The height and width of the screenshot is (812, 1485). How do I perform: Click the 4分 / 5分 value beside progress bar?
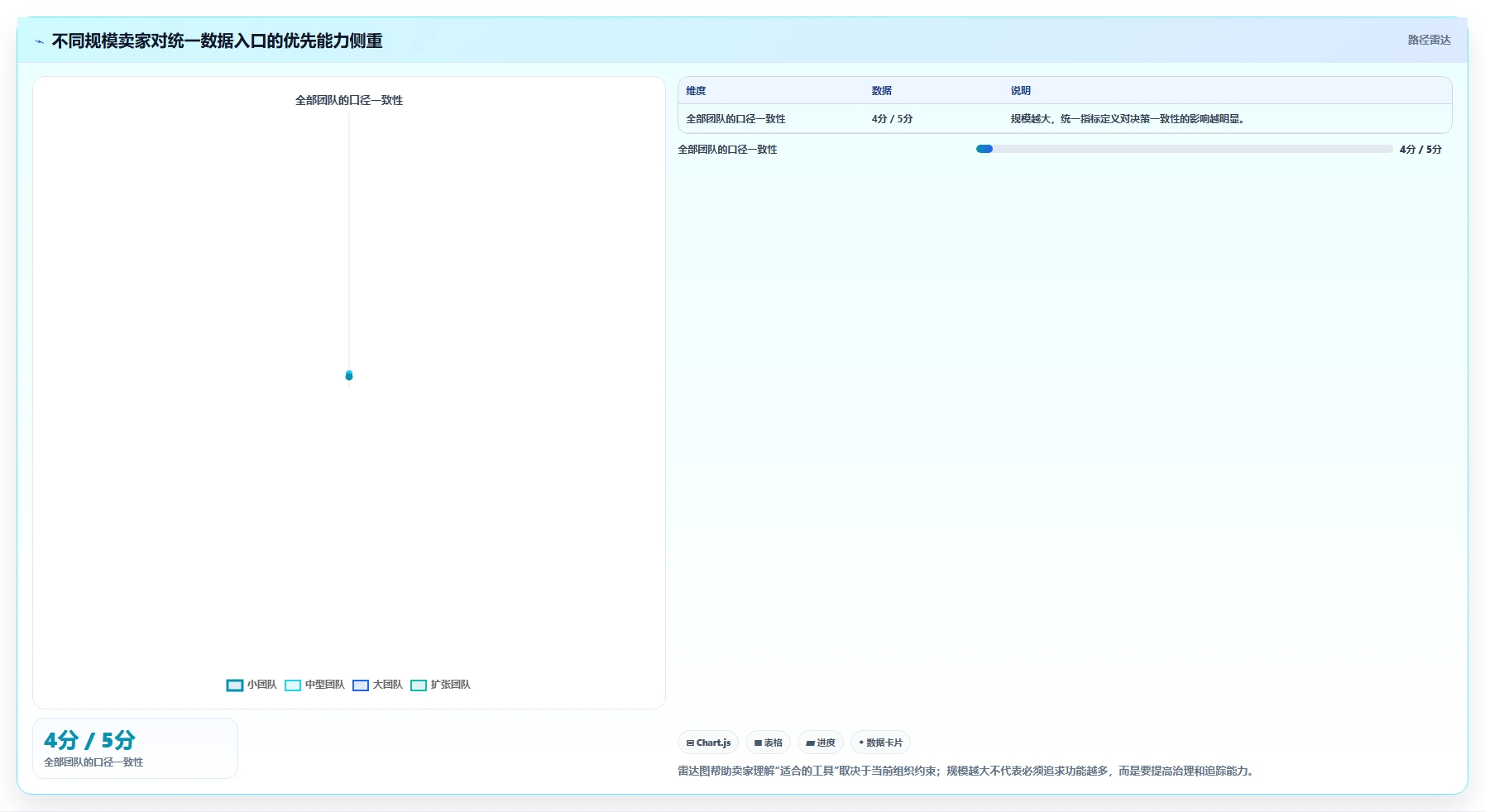1420,150
